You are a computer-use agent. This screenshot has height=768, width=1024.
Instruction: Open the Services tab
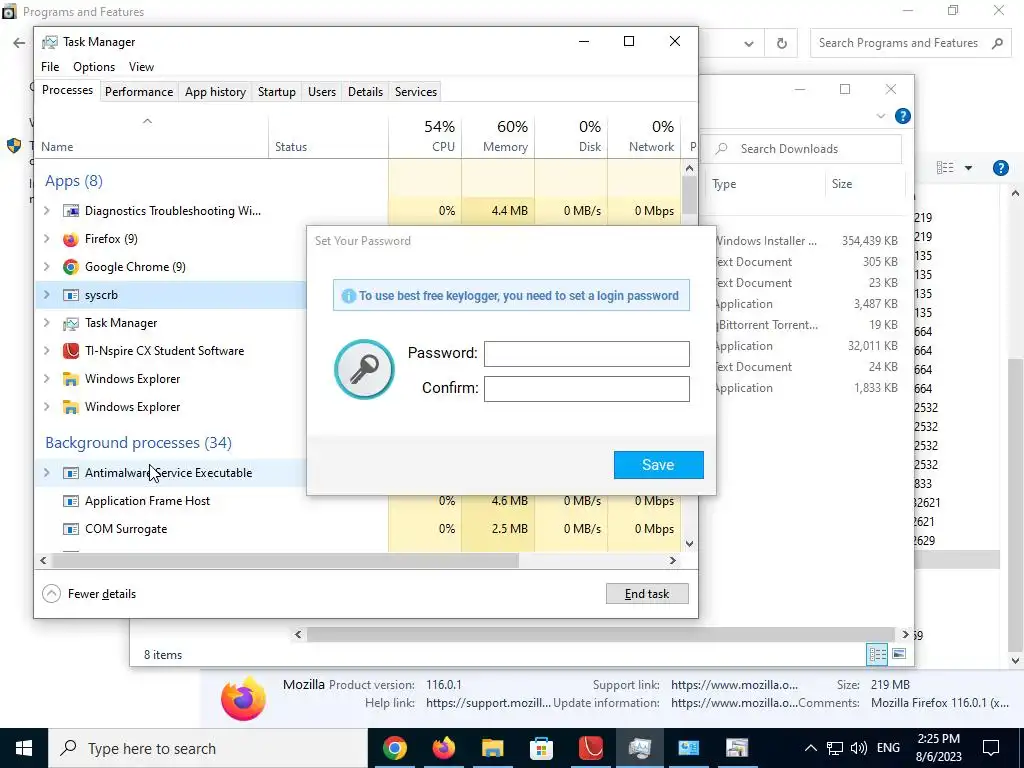416,92
